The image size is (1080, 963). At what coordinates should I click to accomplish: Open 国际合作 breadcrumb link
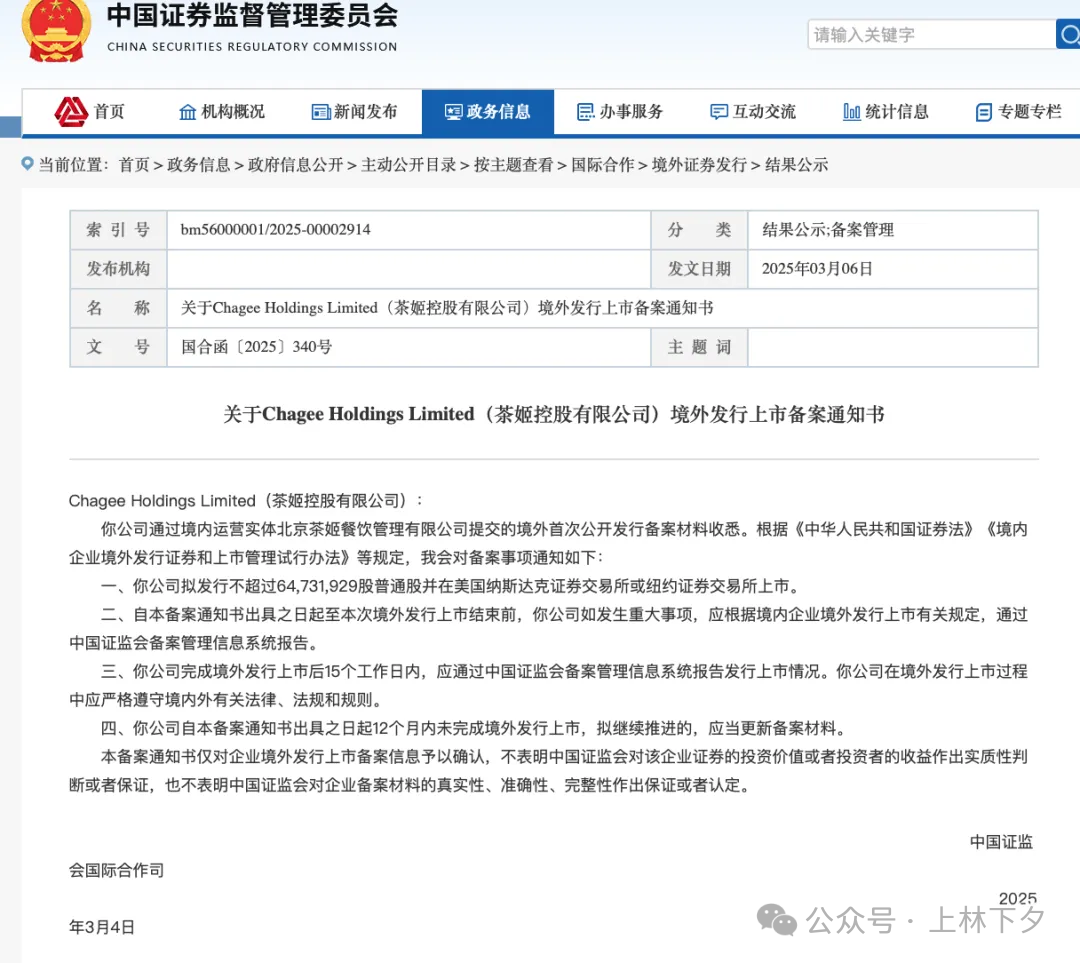602,165
